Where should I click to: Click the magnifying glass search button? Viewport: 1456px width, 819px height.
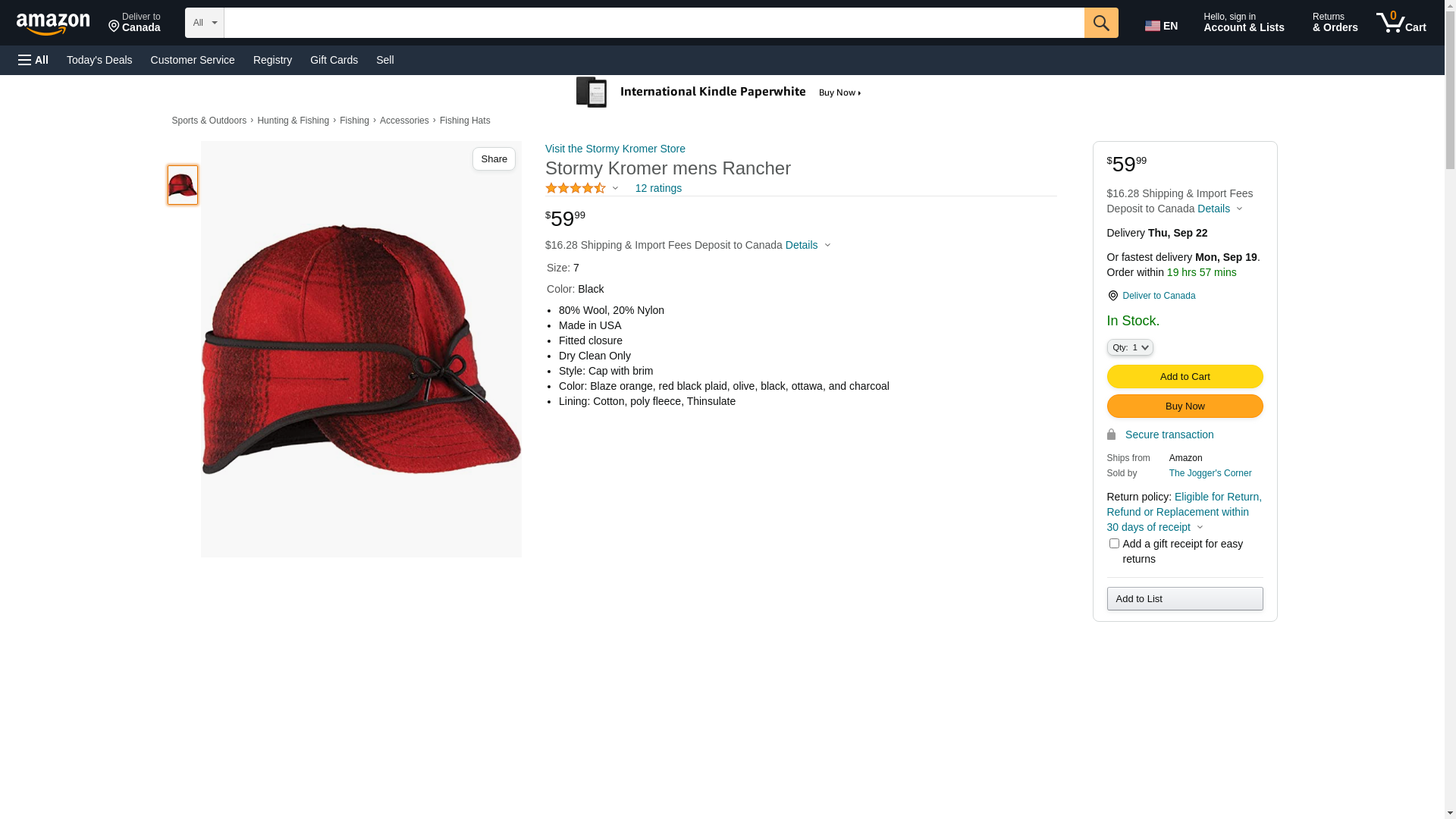pos(1101,23)
